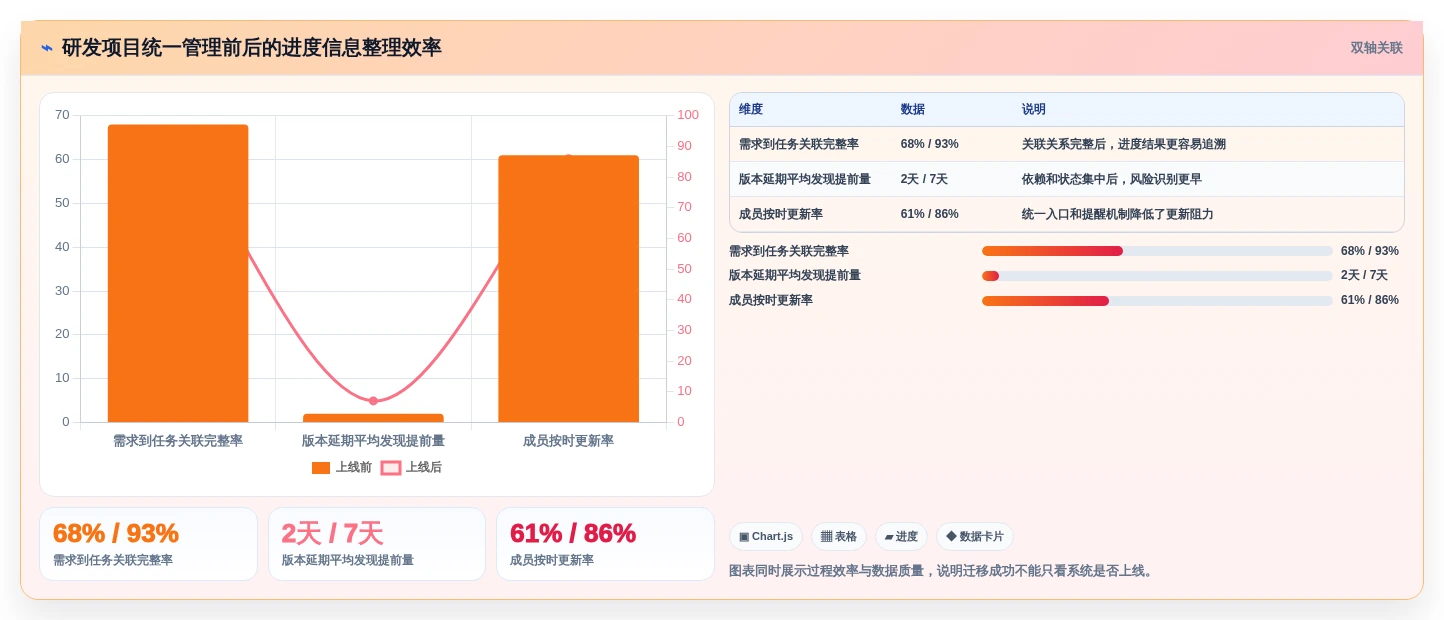This screenshot has height=620, width=1444.
Task: Click the 进度 tag chip
Action: tap(901, 537)
